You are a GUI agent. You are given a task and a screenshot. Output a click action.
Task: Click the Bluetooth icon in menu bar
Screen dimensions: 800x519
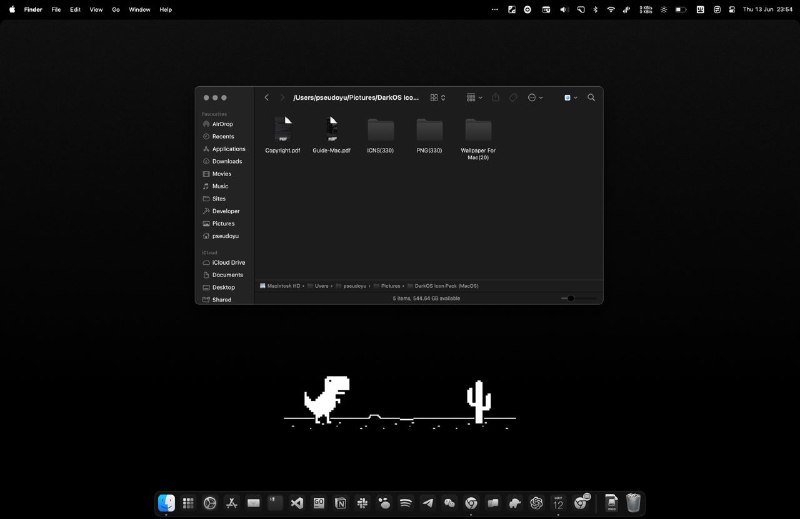point(595,9)
